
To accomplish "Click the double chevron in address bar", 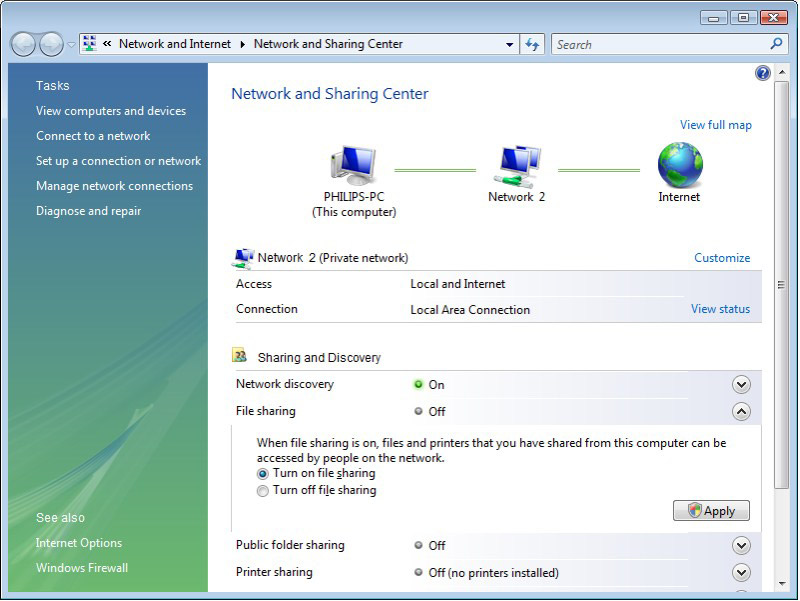I will point(107,44).
